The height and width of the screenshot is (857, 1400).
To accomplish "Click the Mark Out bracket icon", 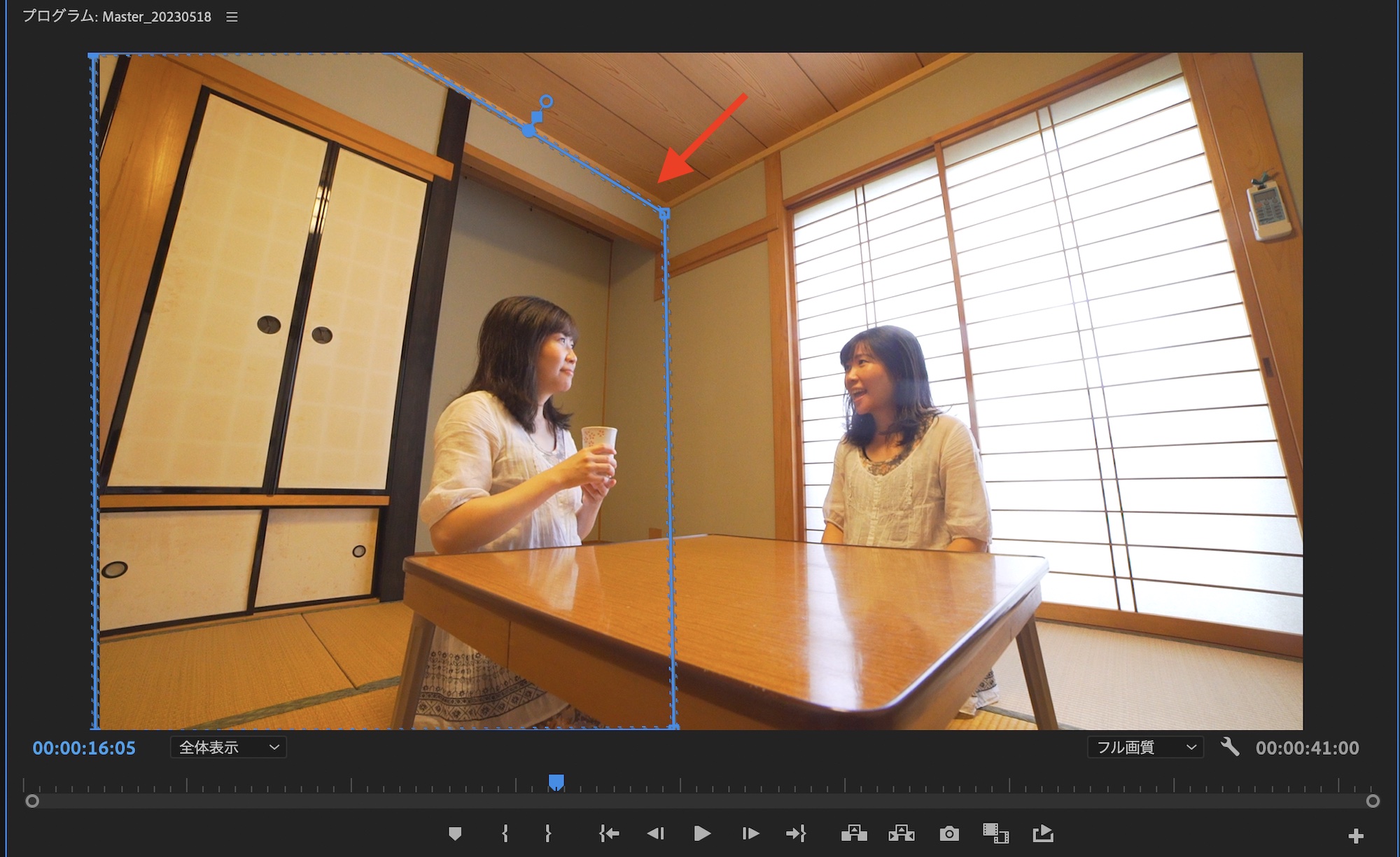I will (548, 833).
